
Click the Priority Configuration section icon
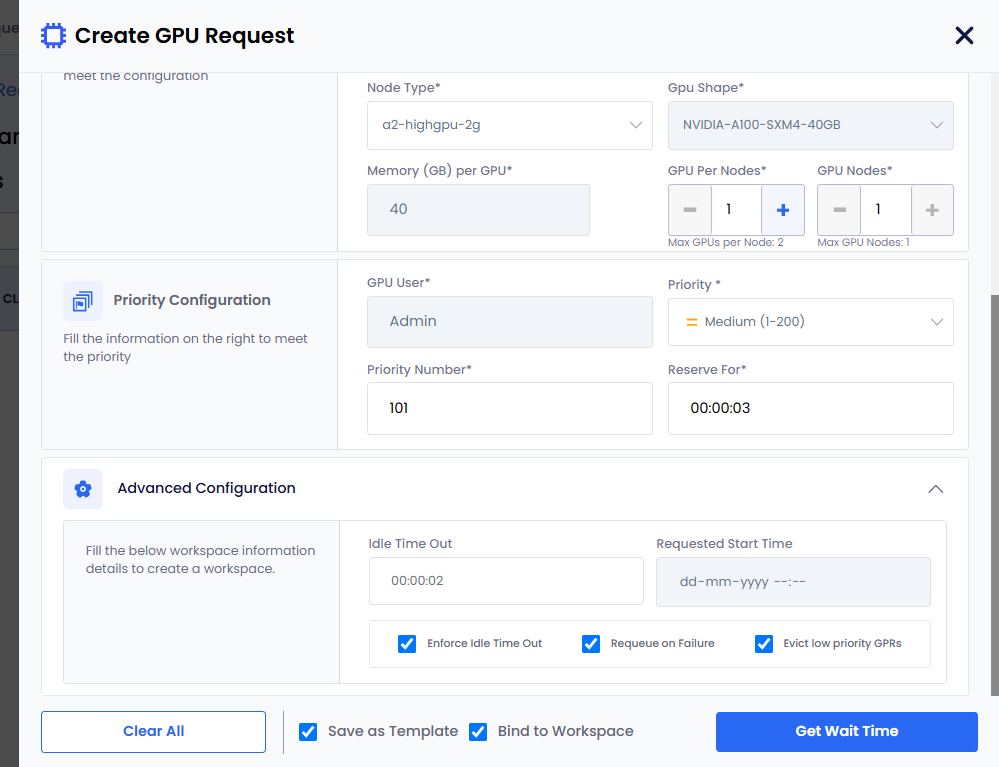pos(83,301)
